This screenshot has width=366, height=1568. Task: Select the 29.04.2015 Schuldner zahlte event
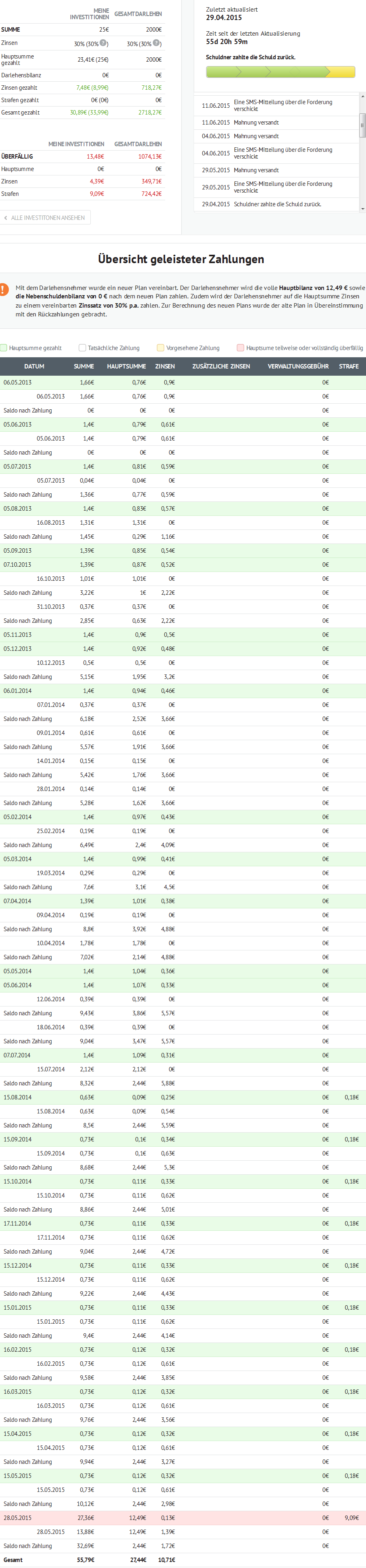(x=277, y=205)
